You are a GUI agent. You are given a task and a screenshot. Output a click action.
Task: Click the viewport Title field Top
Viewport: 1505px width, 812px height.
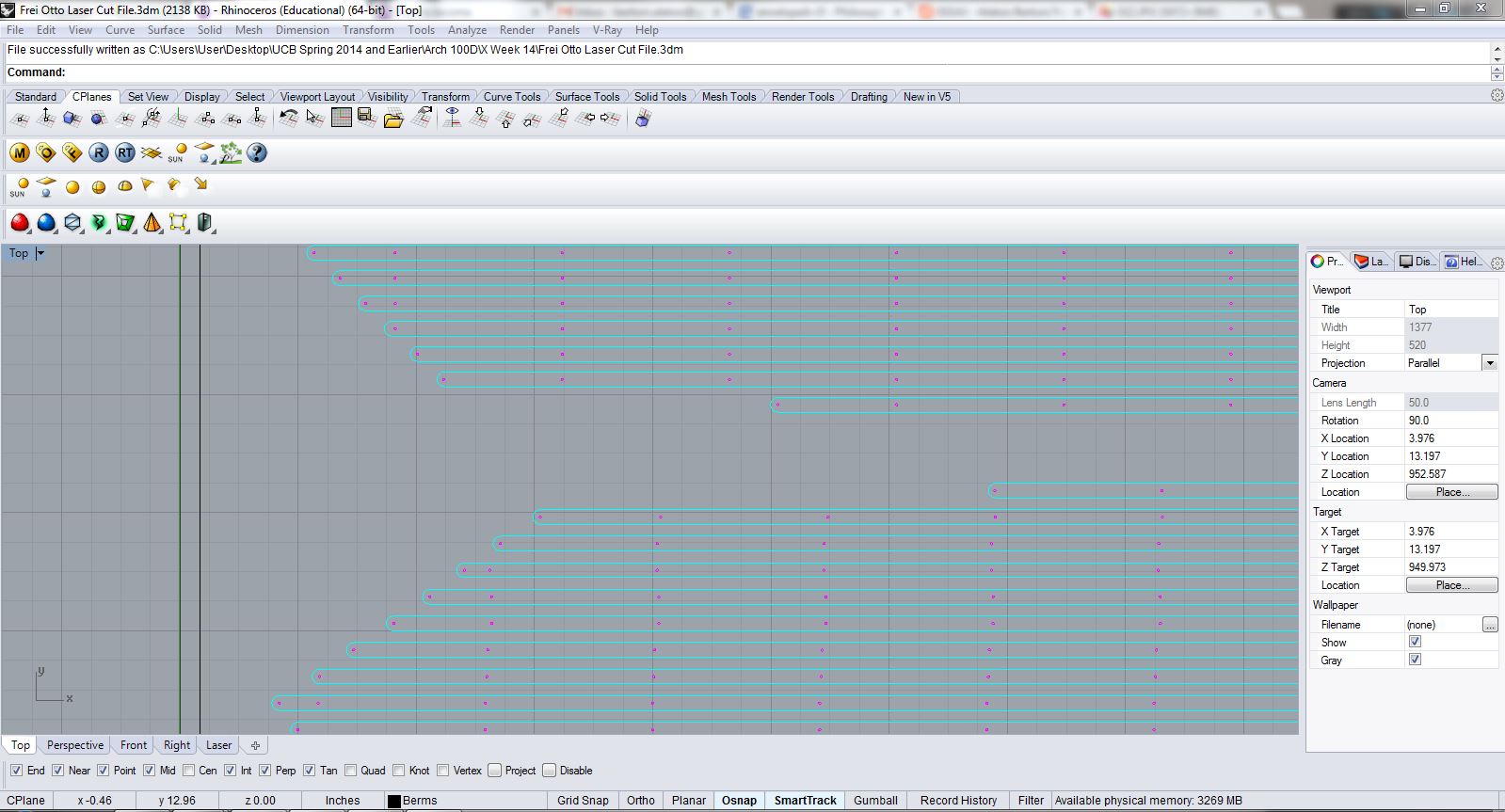click(1450, 310)
